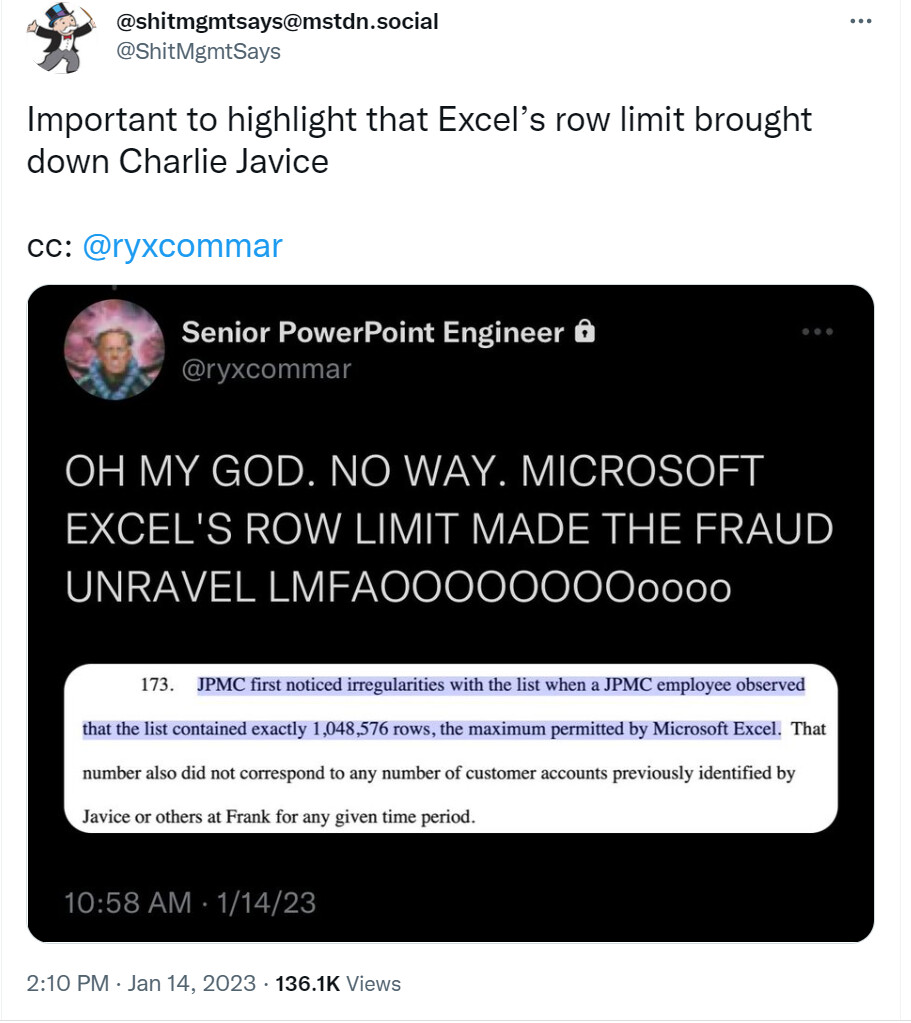Open the 2:10 PM · Jan 14, 2023 timestamp
The image size is (911, 1023).
click(141, 983)
